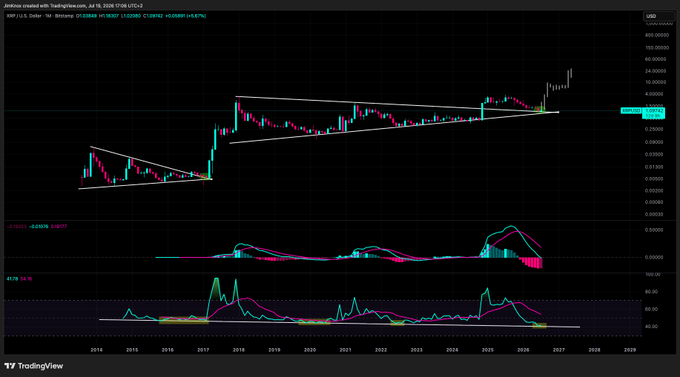
Task: Click the 60.00000 price scale label
Action: coord(655,59)
